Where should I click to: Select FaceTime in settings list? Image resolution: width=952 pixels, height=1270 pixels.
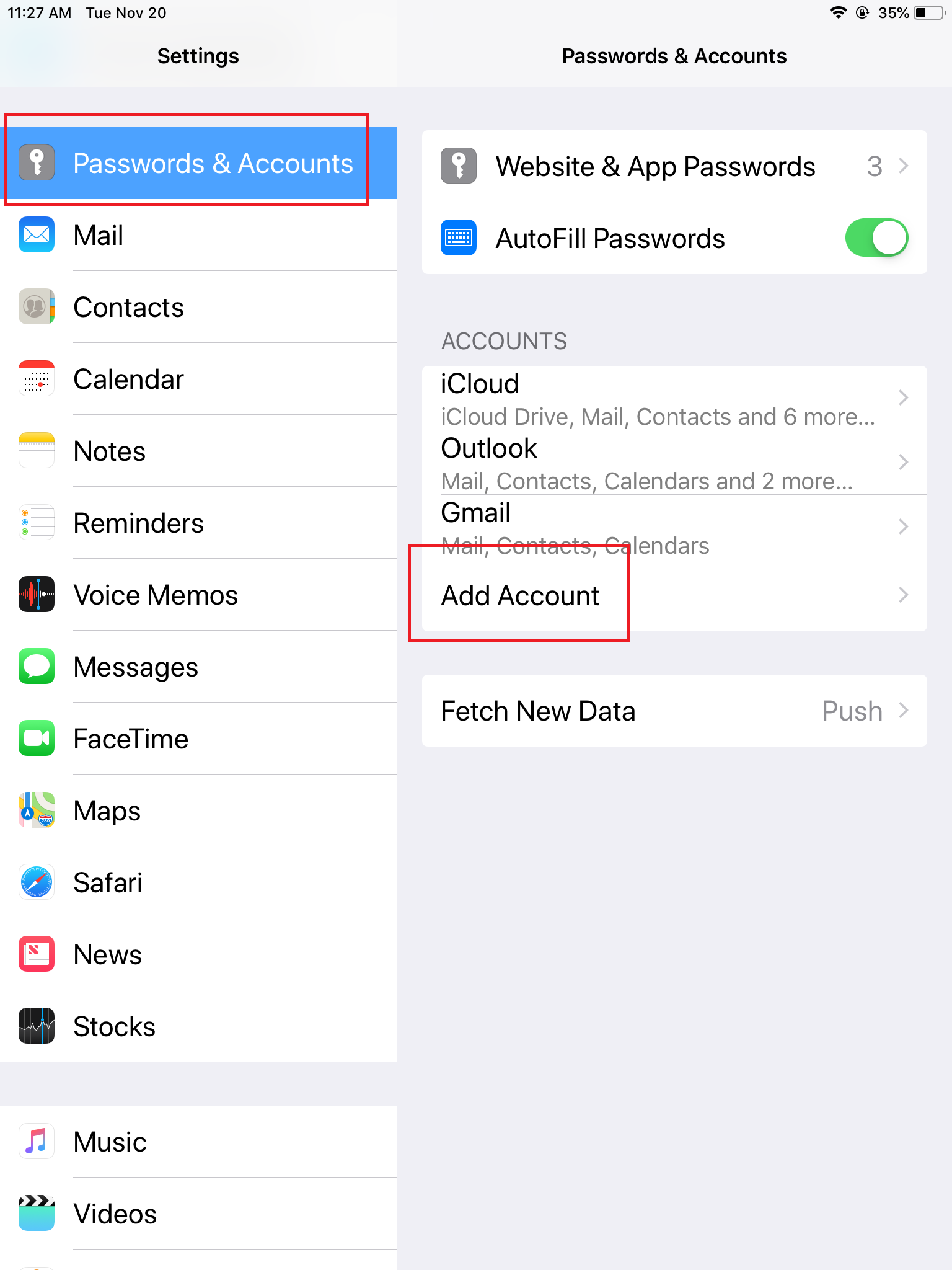pos(198,739)
